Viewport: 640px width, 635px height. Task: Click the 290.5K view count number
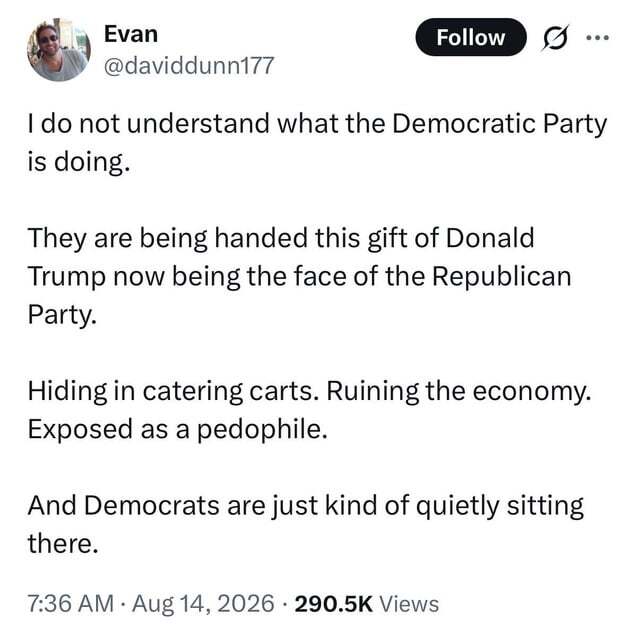tap(333, 604)
